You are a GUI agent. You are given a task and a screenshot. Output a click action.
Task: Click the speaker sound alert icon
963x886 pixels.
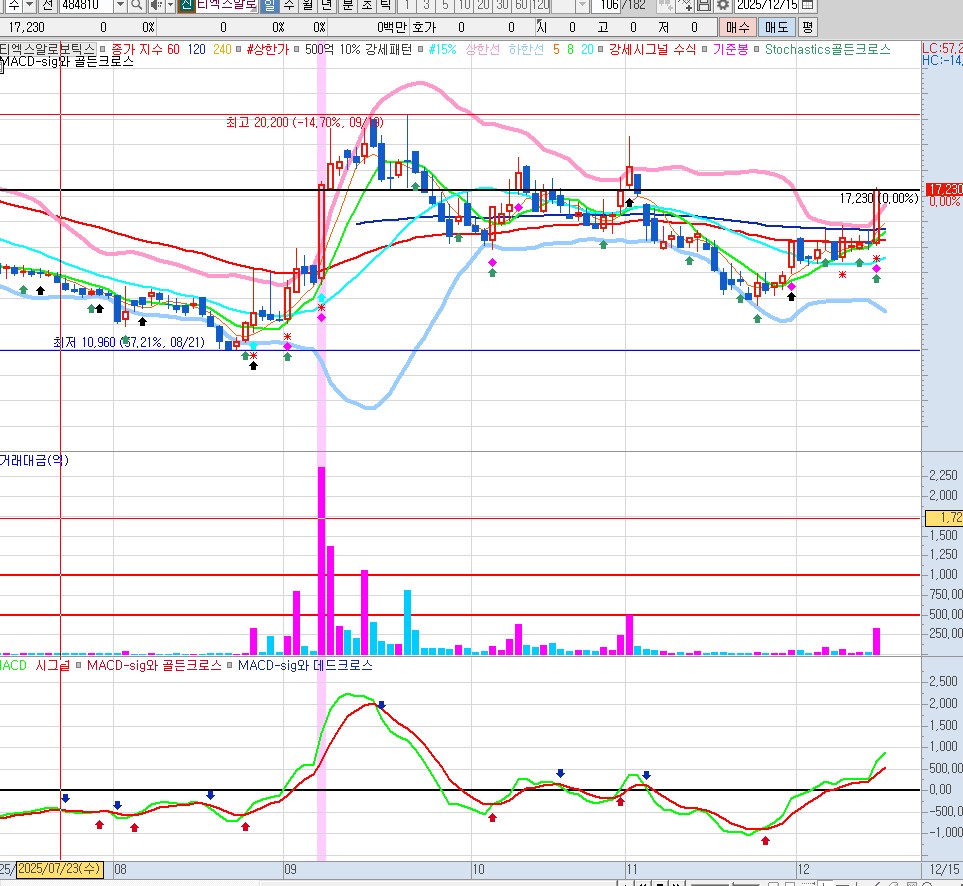(155, 6)
